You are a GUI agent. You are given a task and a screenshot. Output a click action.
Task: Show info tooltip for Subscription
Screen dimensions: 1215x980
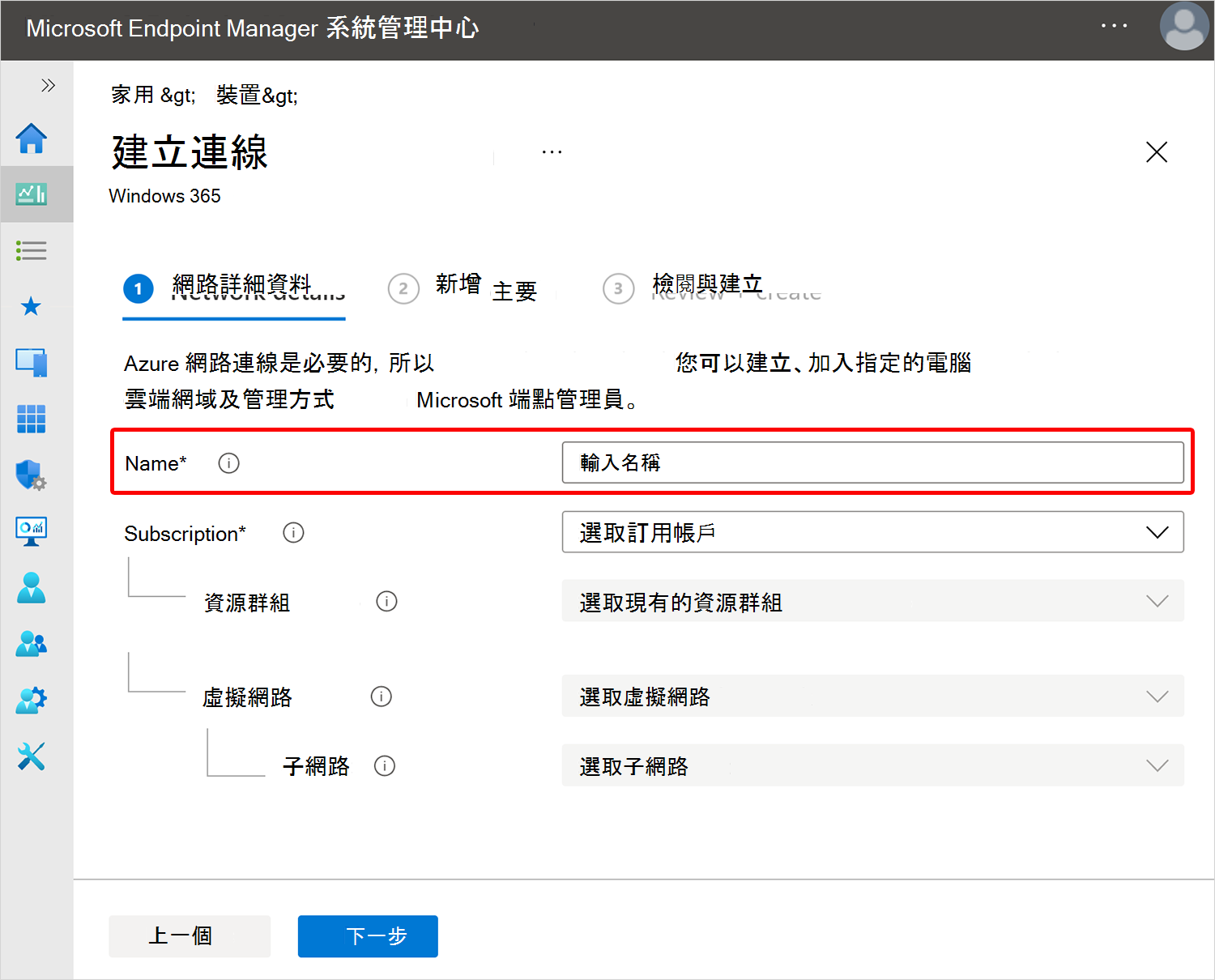[293, 533]
